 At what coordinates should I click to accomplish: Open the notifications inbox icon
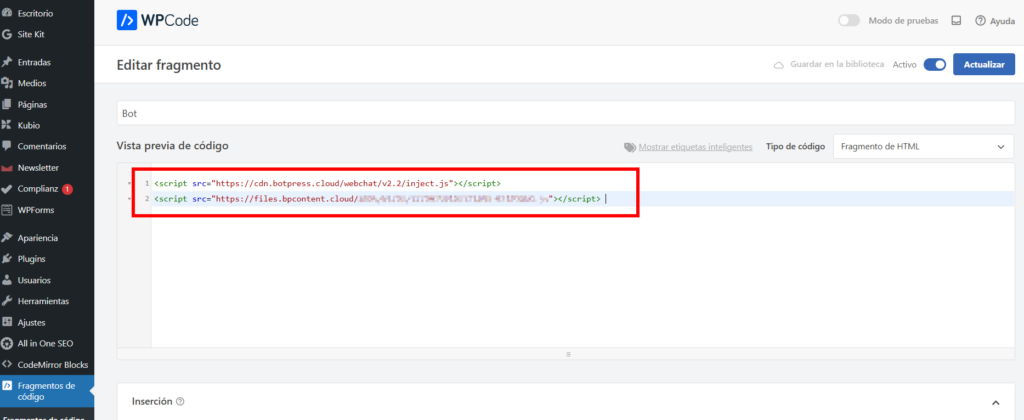point(956,21)
